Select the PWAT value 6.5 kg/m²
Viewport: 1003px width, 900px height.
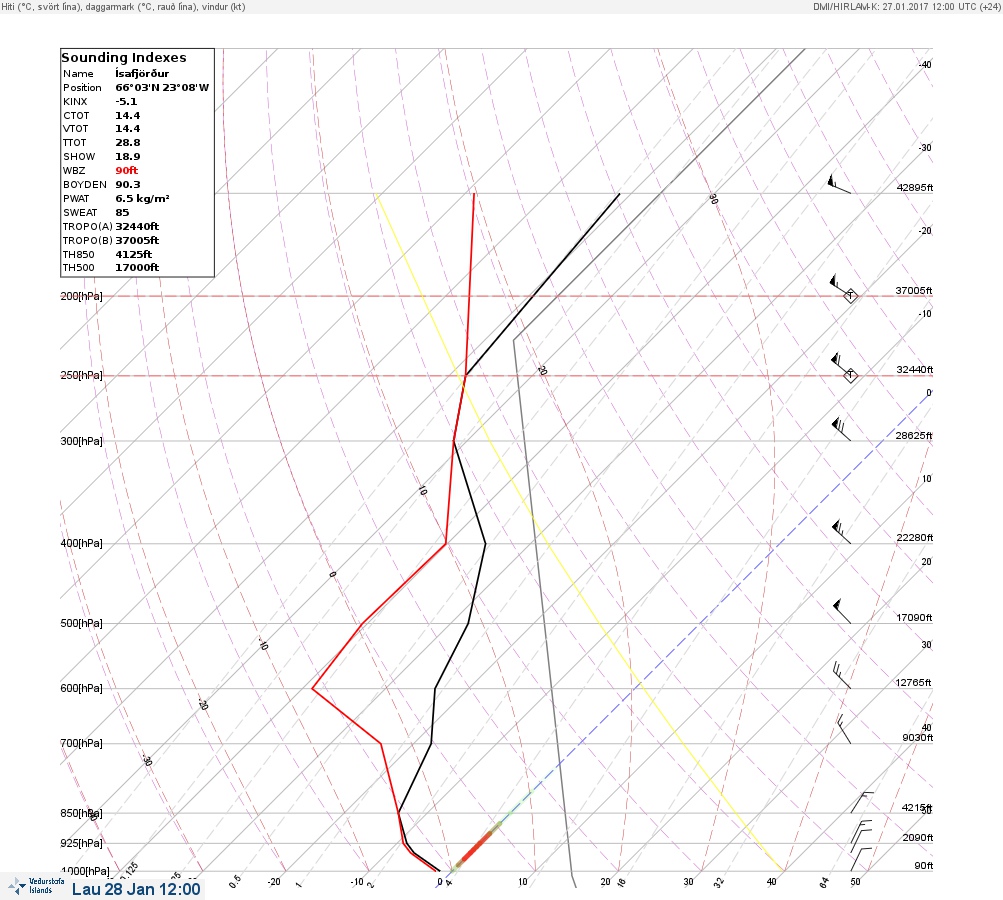pyautogui.click(x=142, y=198)
